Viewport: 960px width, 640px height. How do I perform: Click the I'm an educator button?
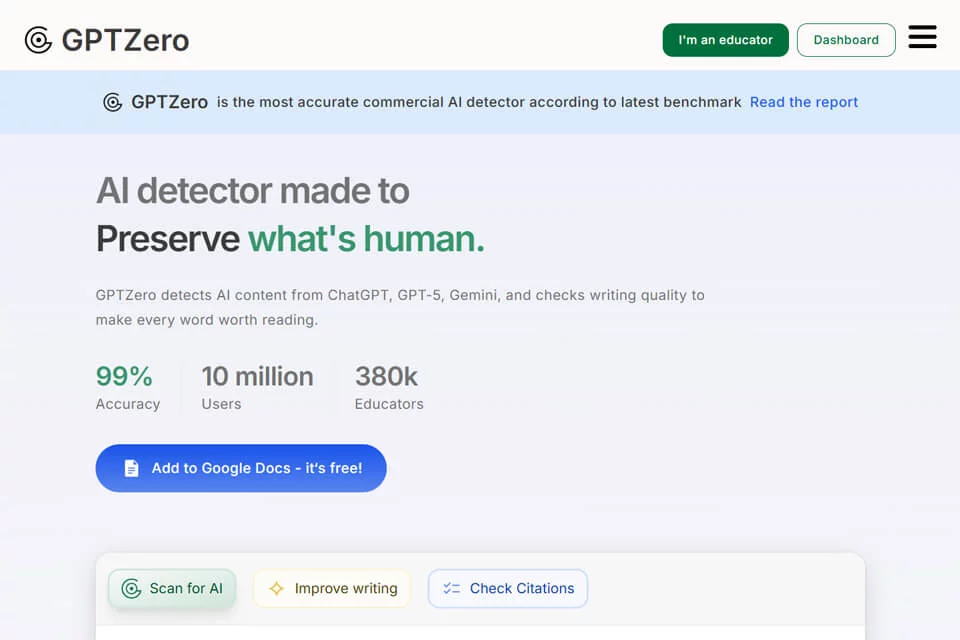[x=726, y=40]
